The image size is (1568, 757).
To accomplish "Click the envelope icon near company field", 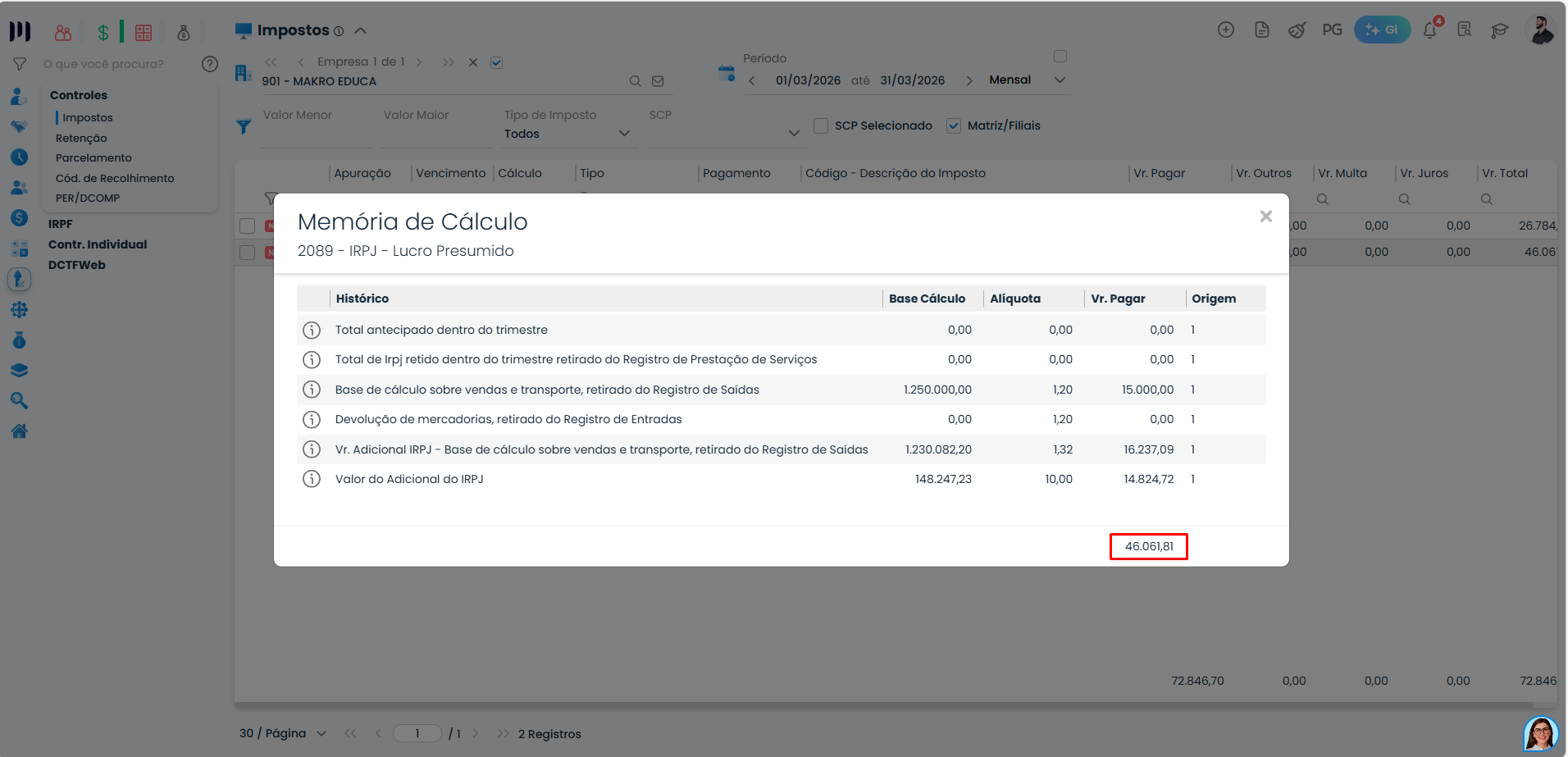I will [658, 81].
